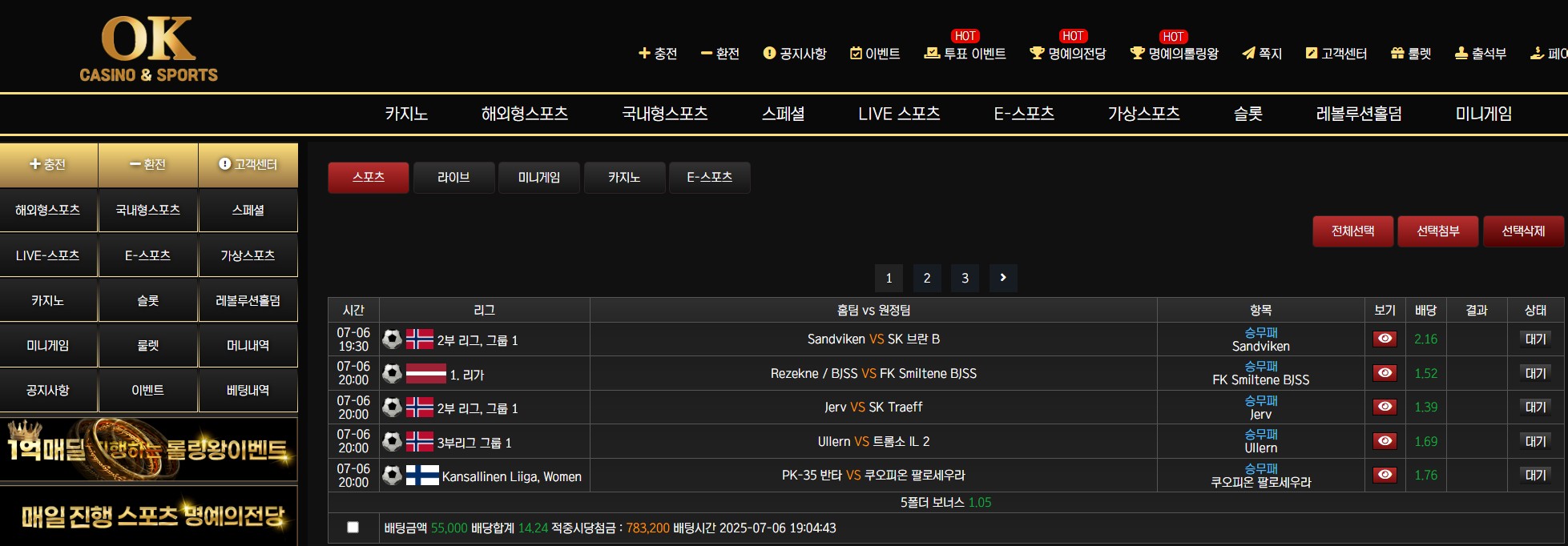Open 쪽지 paper-plane messages
Image resolution: width=1568 pixels, height=546 pixels.
pyautogui.click(x=1262, y=54)
